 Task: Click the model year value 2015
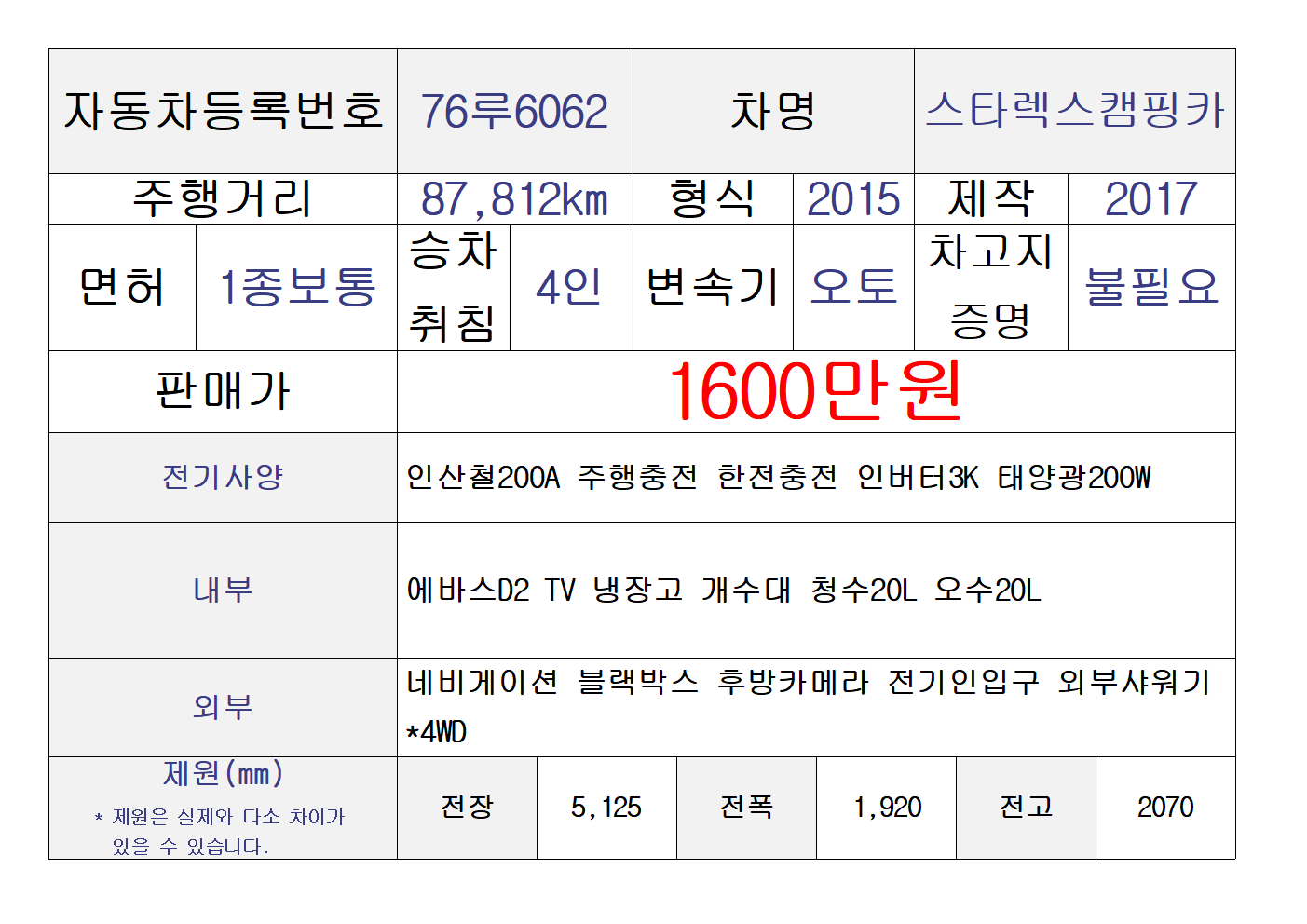pyautogui.click(x=852, y=199)
